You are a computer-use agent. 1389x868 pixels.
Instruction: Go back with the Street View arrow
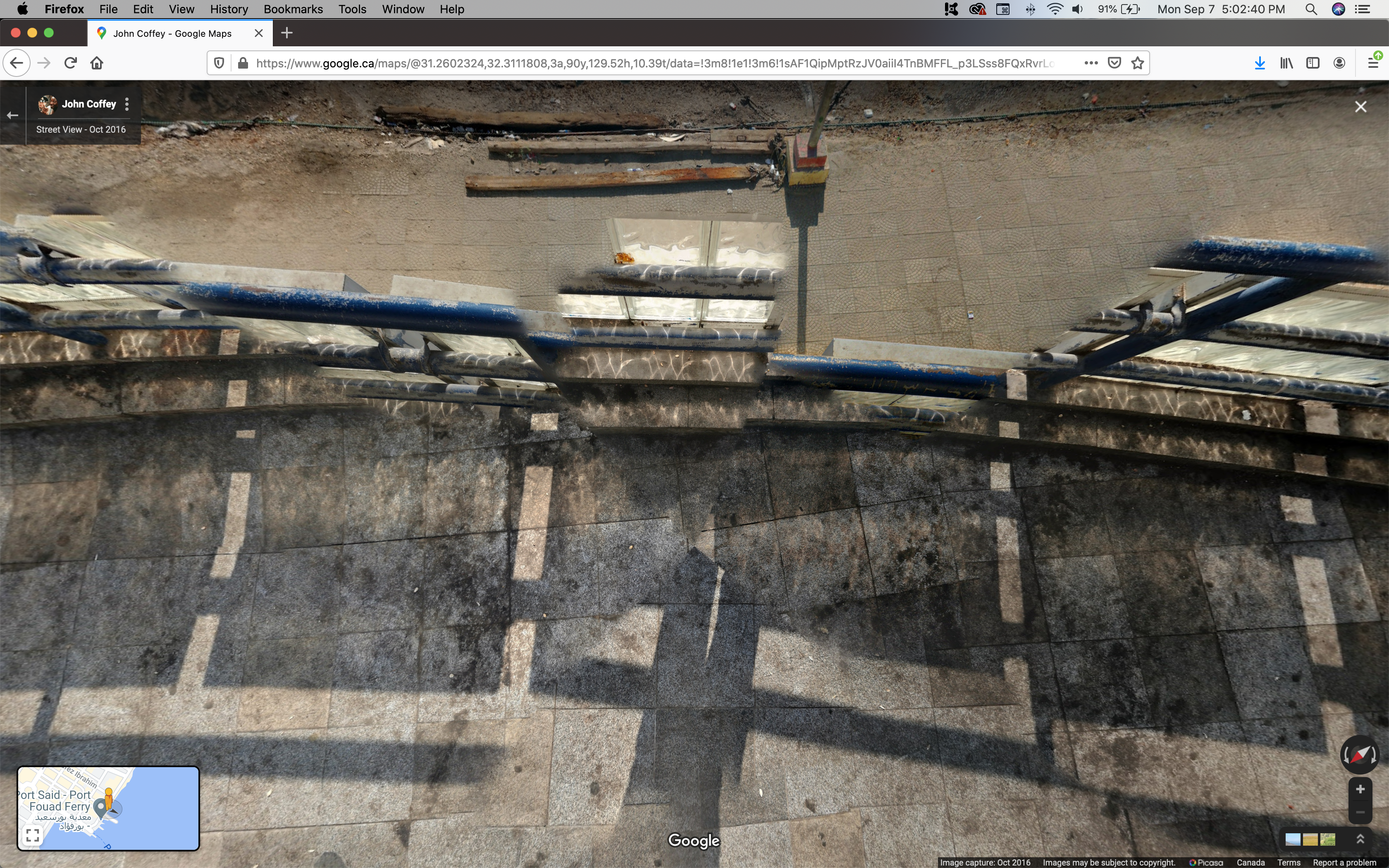point(13,115)
